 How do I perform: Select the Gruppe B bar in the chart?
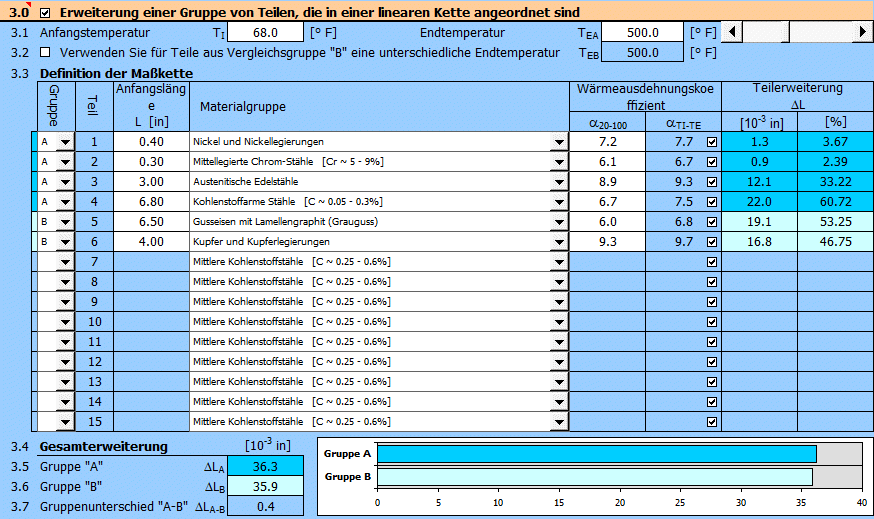click(x=594, y=477)
